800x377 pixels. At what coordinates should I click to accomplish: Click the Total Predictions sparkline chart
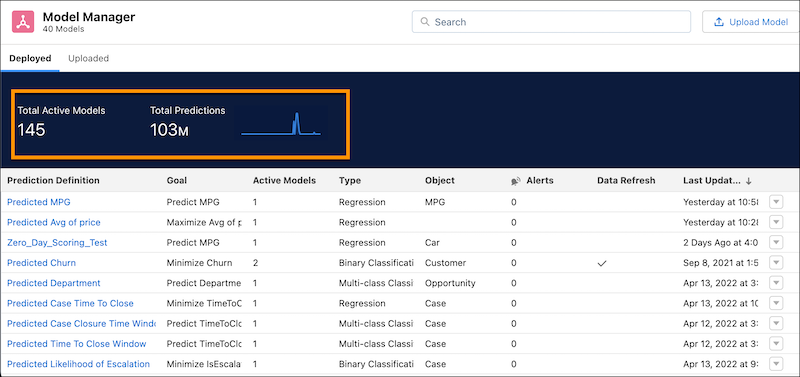(281, 124)
